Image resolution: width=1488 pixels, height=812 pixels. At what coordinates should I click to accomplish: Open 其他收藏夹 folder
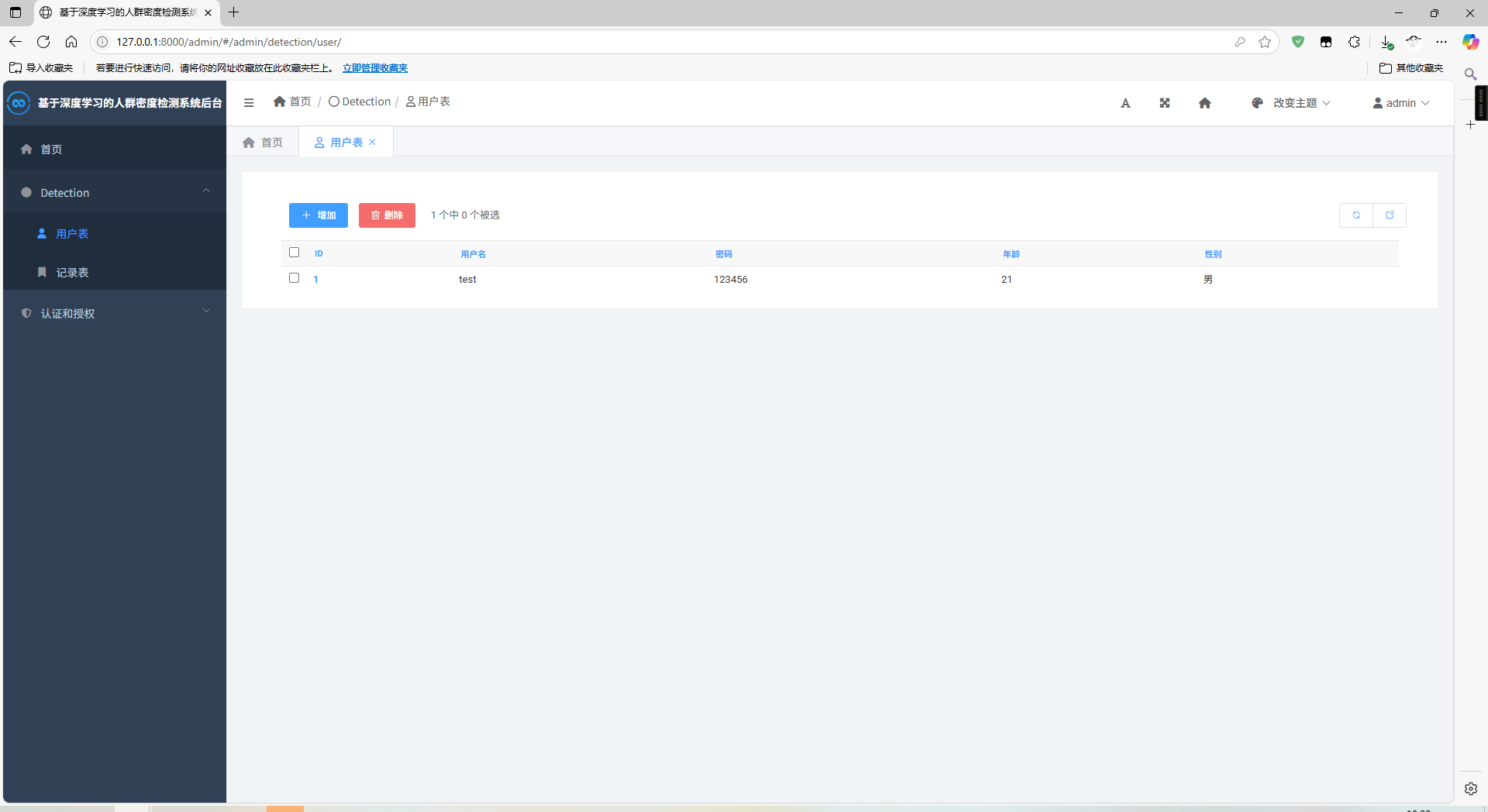click(1411, 68)
